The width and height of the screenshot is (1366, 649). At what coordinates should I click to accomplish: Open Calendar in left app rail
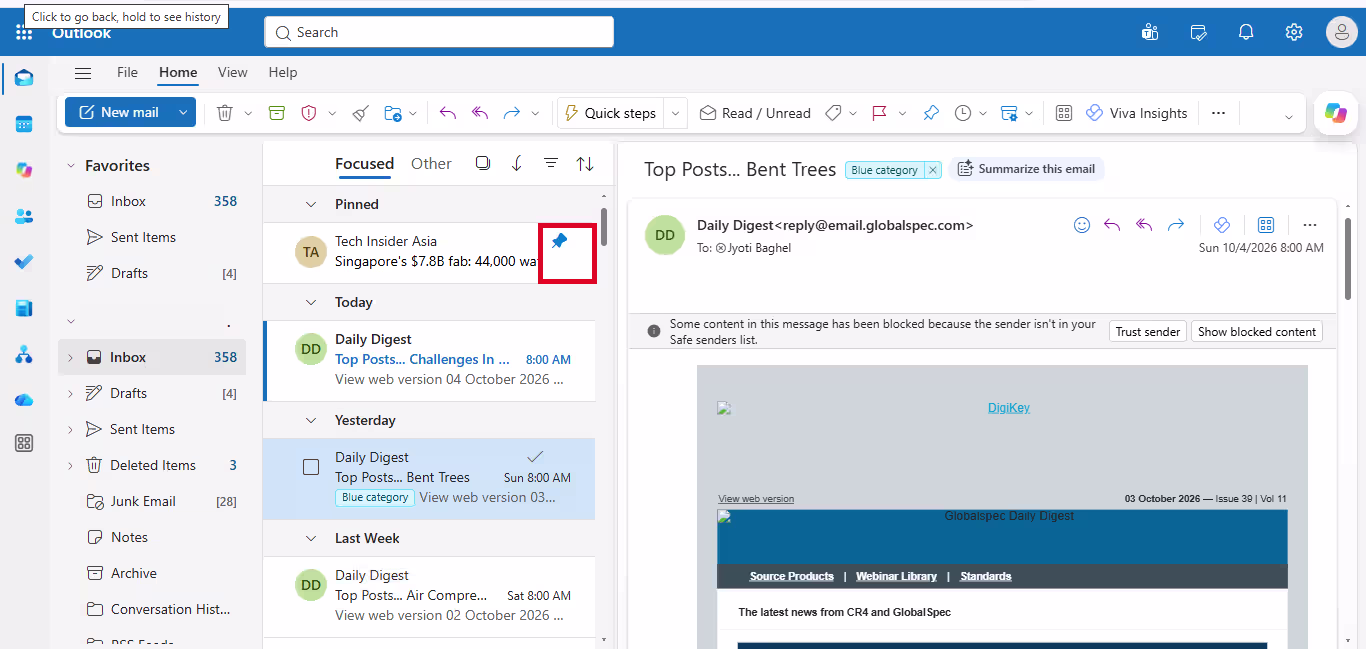pyautogui.click(x=24, y=124)
